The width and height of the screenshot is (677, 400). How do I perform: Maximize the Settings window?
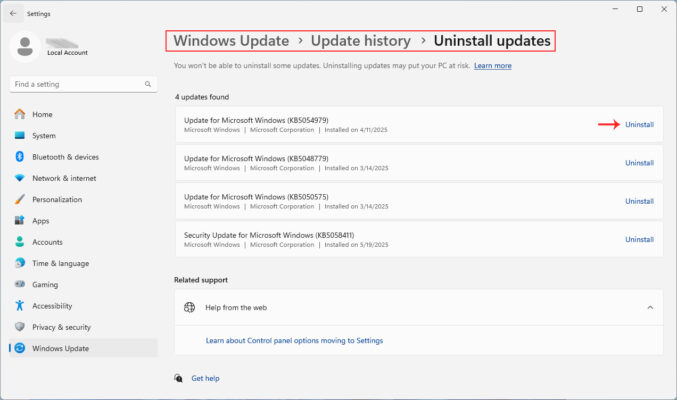click(x=639, y=9)
